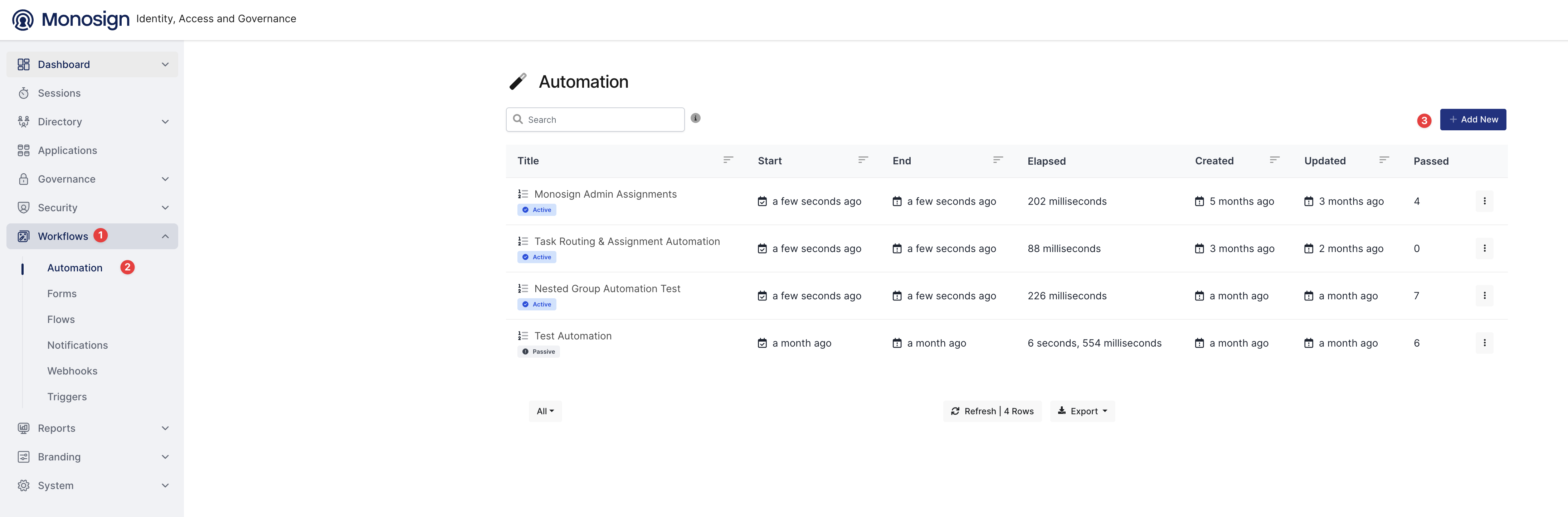Open the search info icon
Screen dimensions: 1568x517
coord(696,118)
